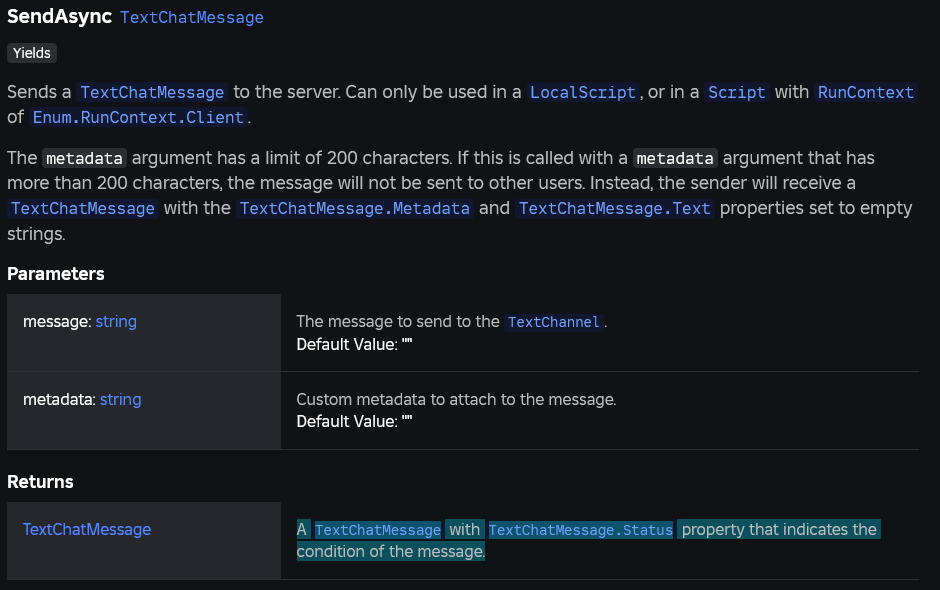The height and width of the screenshot is (590, 940).
Task: Open the Script class link
Action: pyautogui.click(x=737, y=92)
